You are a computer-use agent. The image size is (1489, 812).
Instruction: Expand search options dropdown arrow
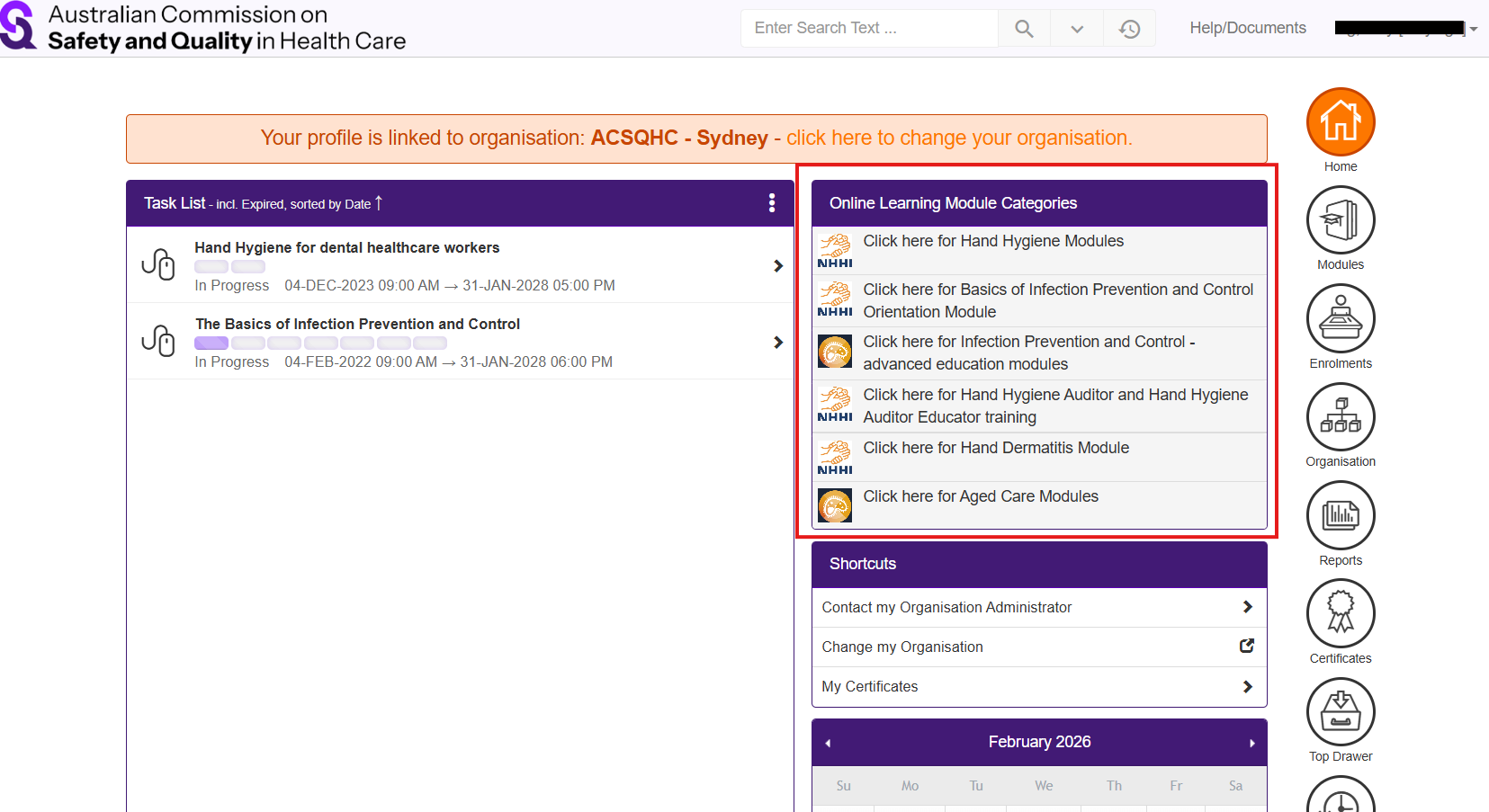tap(1077, 29)
